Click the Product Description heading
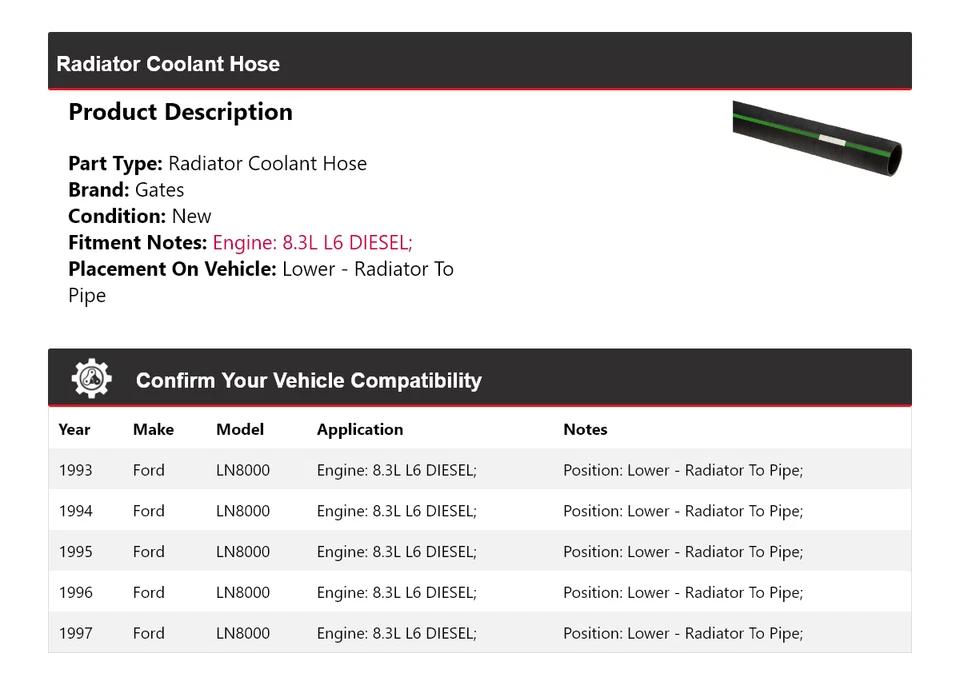This screenshot has width=960, height=685. [180, 112]
